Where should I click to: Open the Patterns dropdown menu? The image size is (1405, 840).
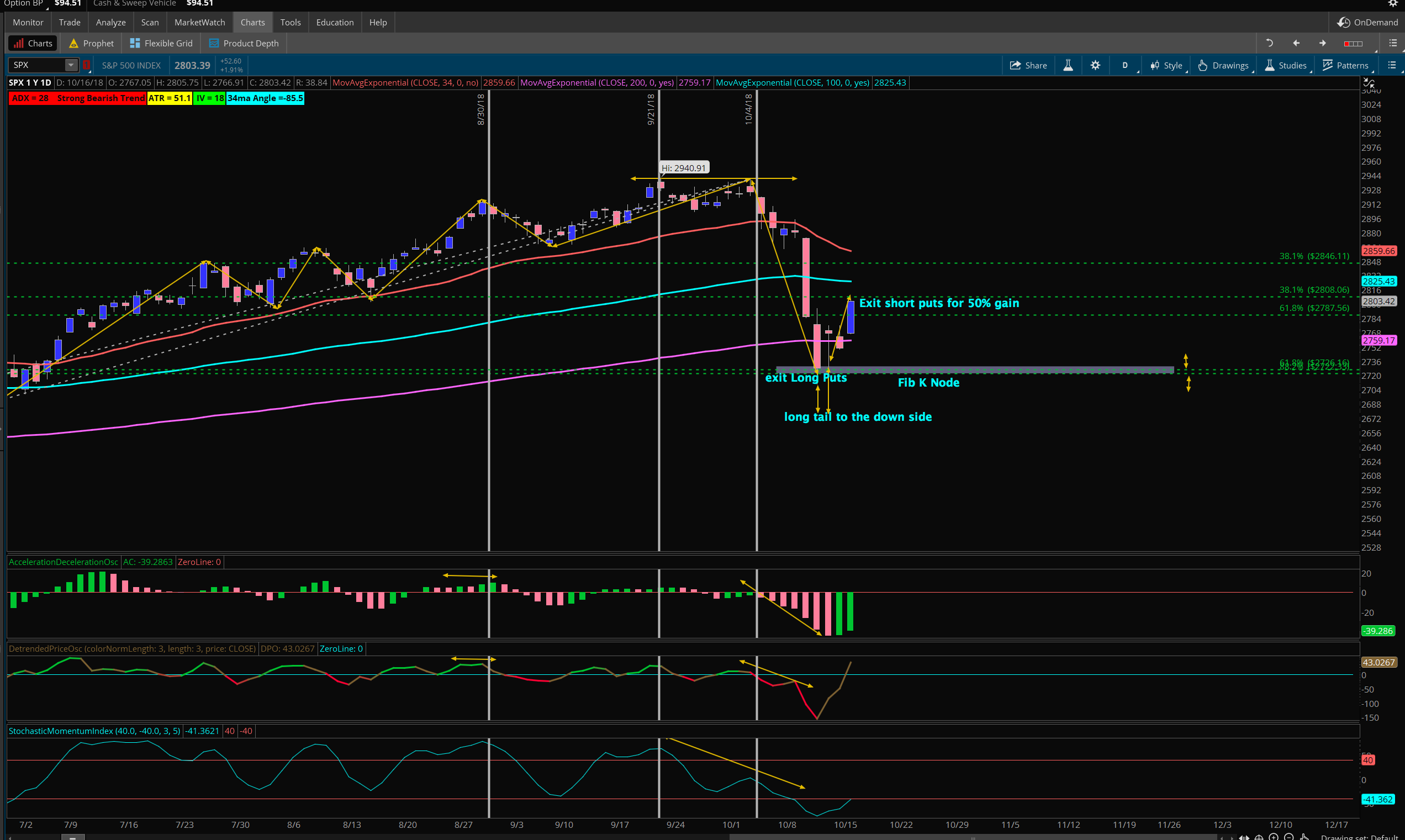[1345, 65]
